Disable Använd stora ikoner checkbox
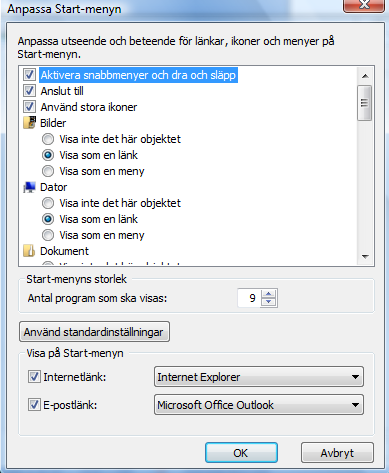389x473 pixels. [x=29, y=107]
